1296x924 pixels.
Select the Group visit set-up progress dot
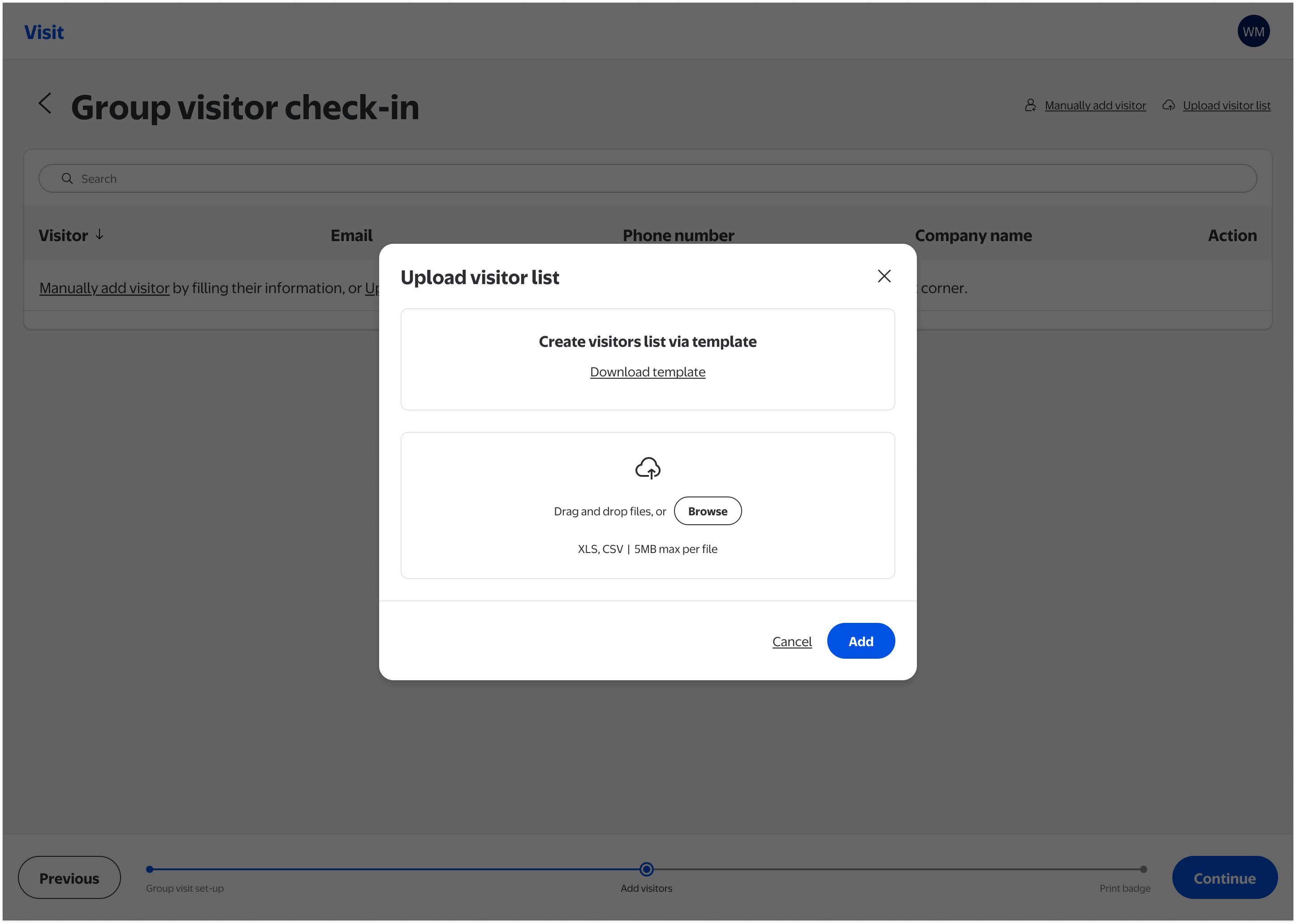[150, 869]
